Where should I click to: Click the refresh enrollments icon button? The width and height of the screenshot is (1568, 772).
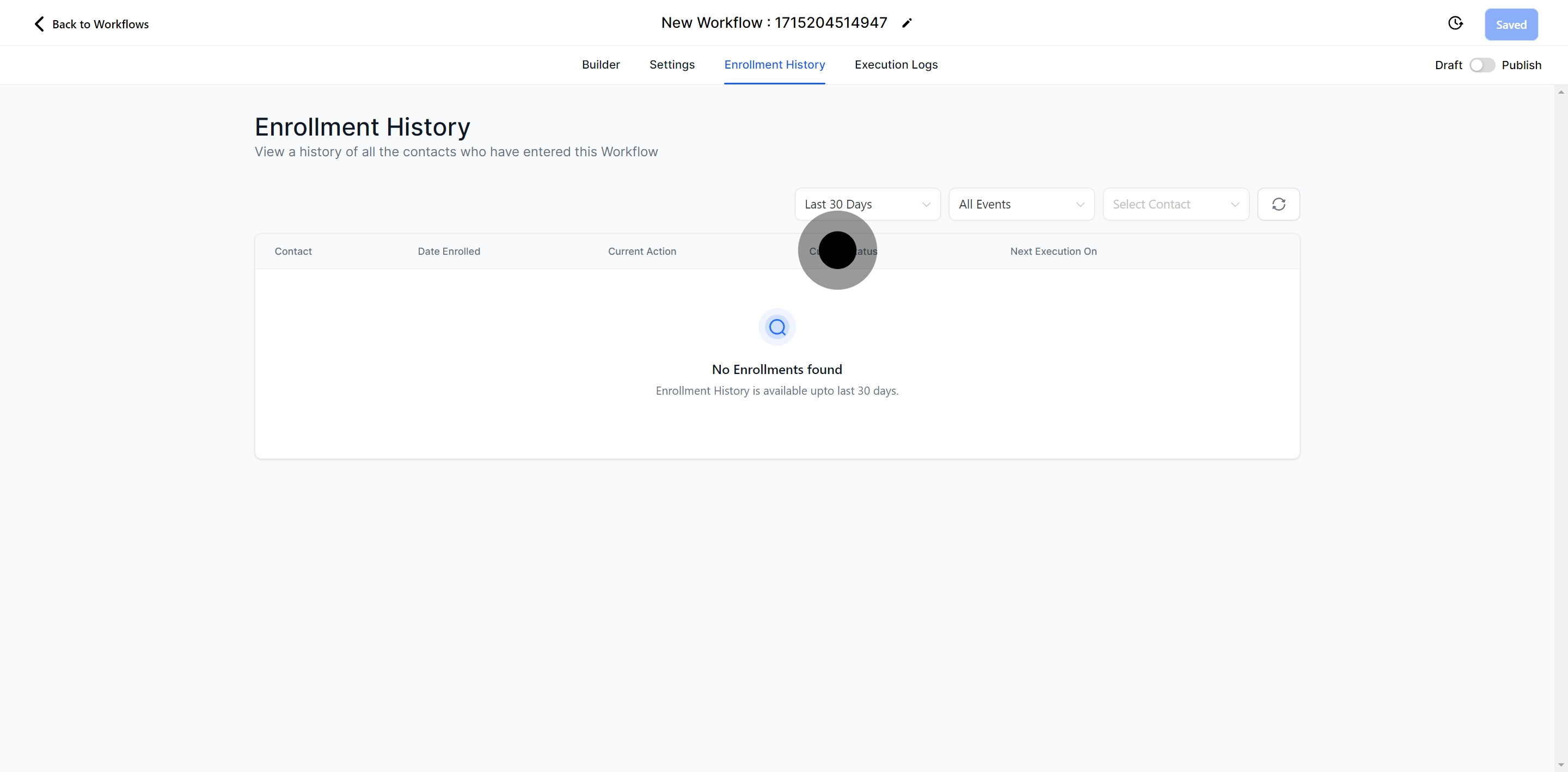point(1278,204)
